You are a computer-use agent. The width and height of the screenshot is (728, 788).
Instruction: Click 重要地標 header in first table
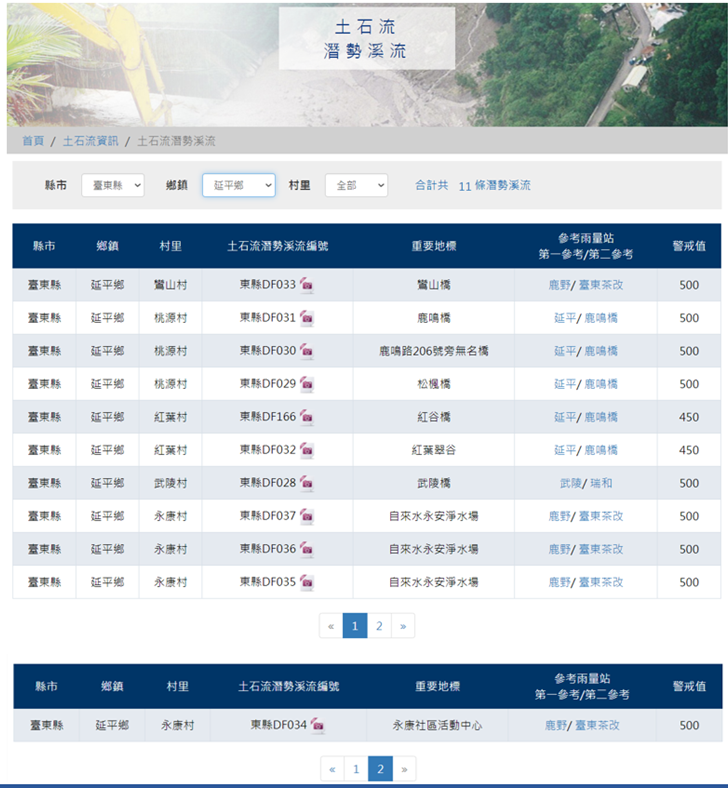434,246
